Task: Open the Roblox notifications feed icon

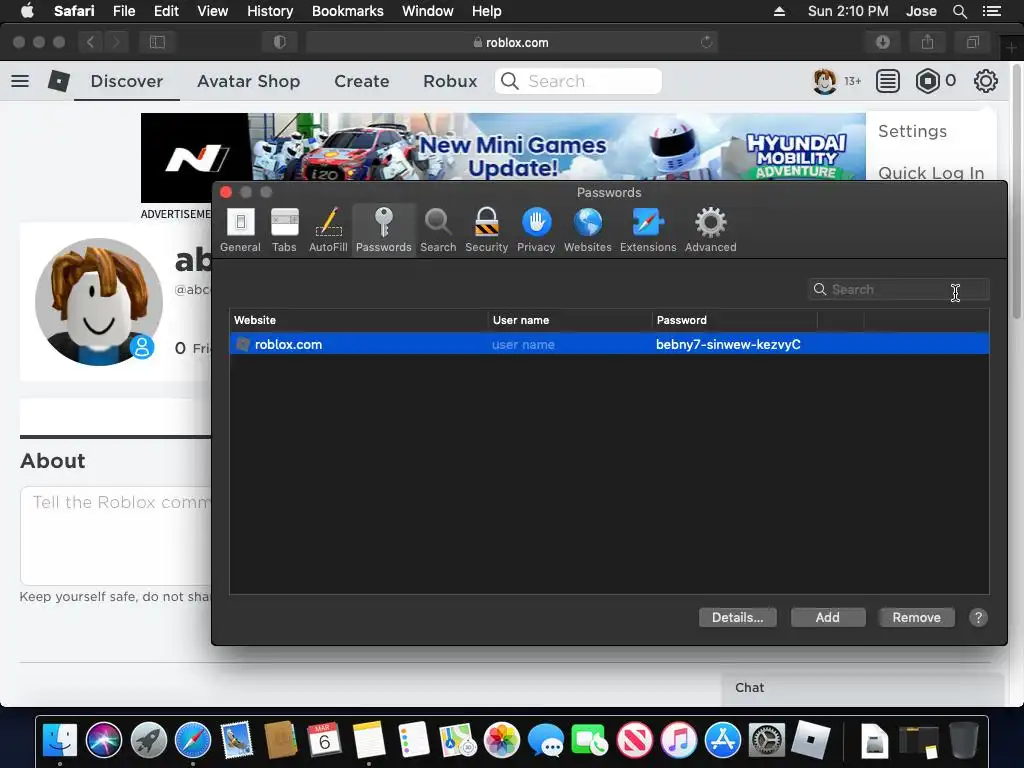Action: tap(888, 81)
